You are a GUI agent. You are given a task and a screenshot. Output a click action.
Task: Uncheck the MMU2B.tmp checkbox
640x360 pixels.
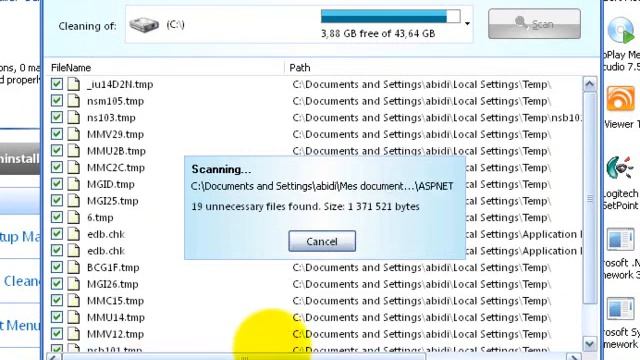pos(57,151)
